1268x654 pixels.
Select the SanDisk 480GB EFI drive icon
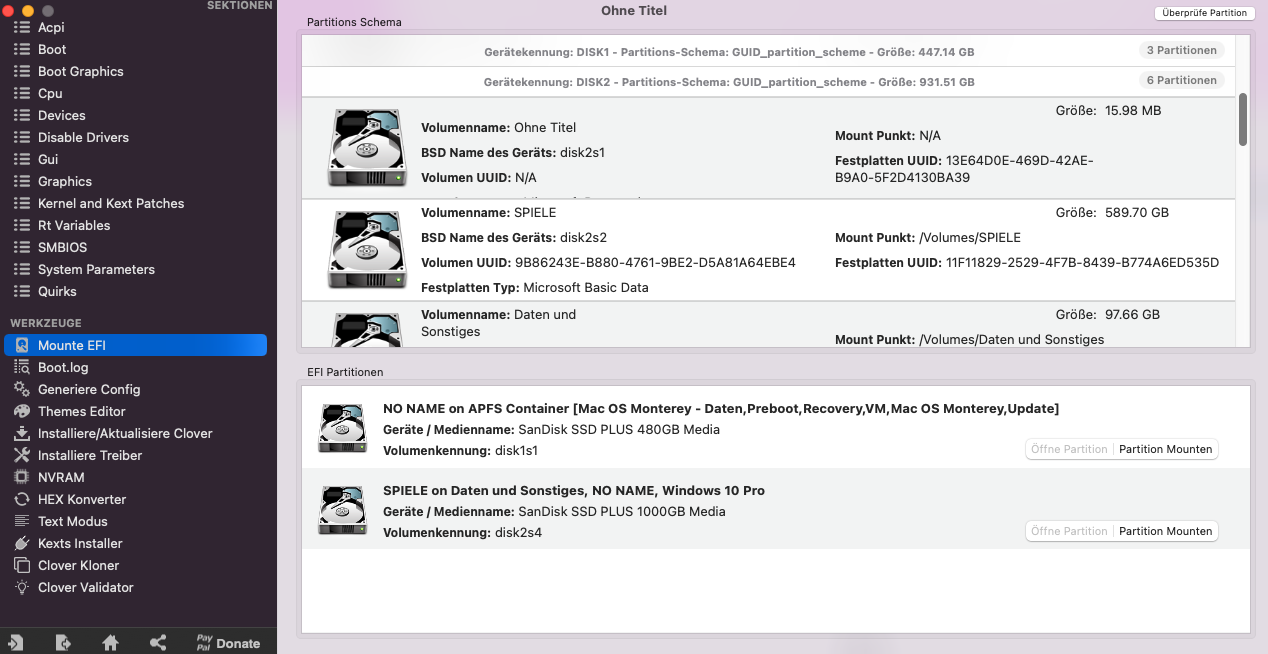pos(343,429)
